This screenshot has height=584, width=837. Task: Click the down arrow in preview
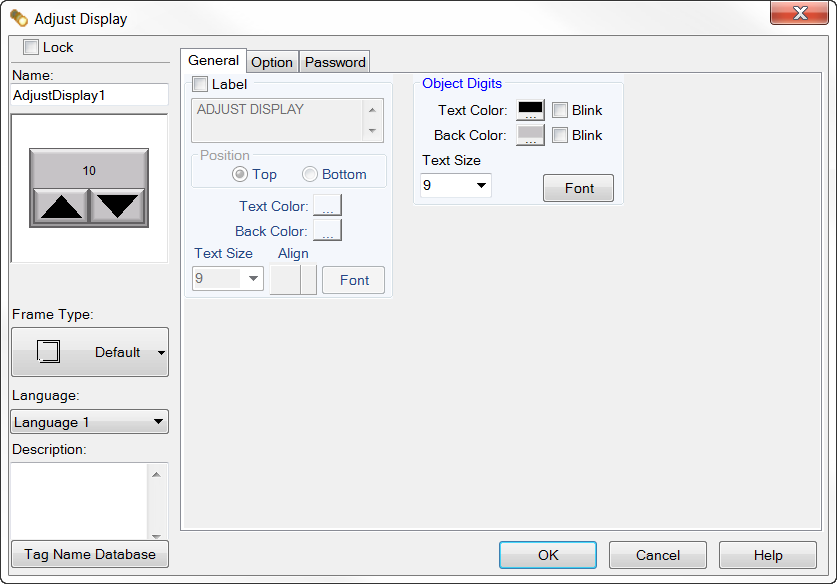click(x=118, y=206)
